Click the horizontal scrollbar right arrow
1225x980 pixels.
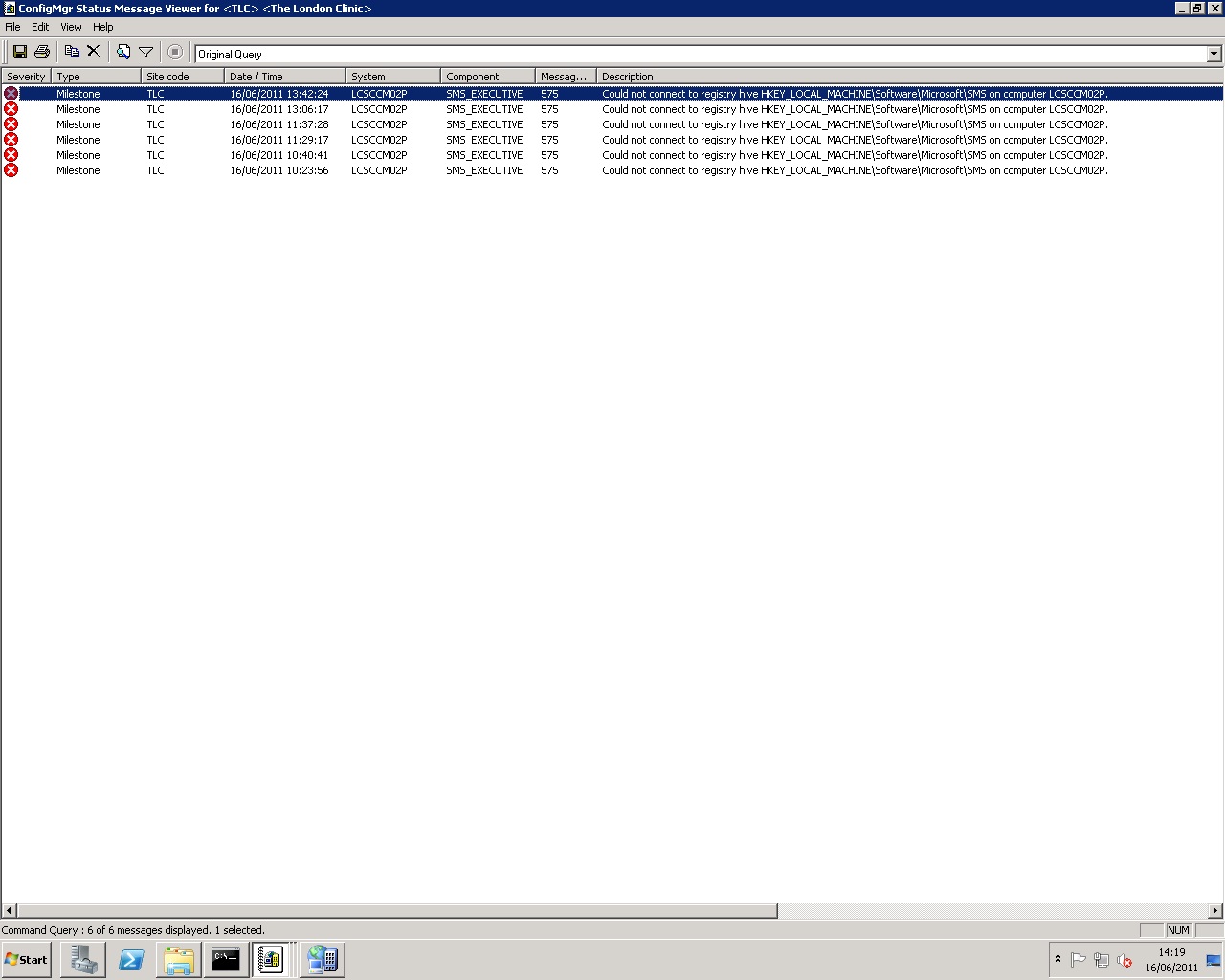coord(1215,911)
